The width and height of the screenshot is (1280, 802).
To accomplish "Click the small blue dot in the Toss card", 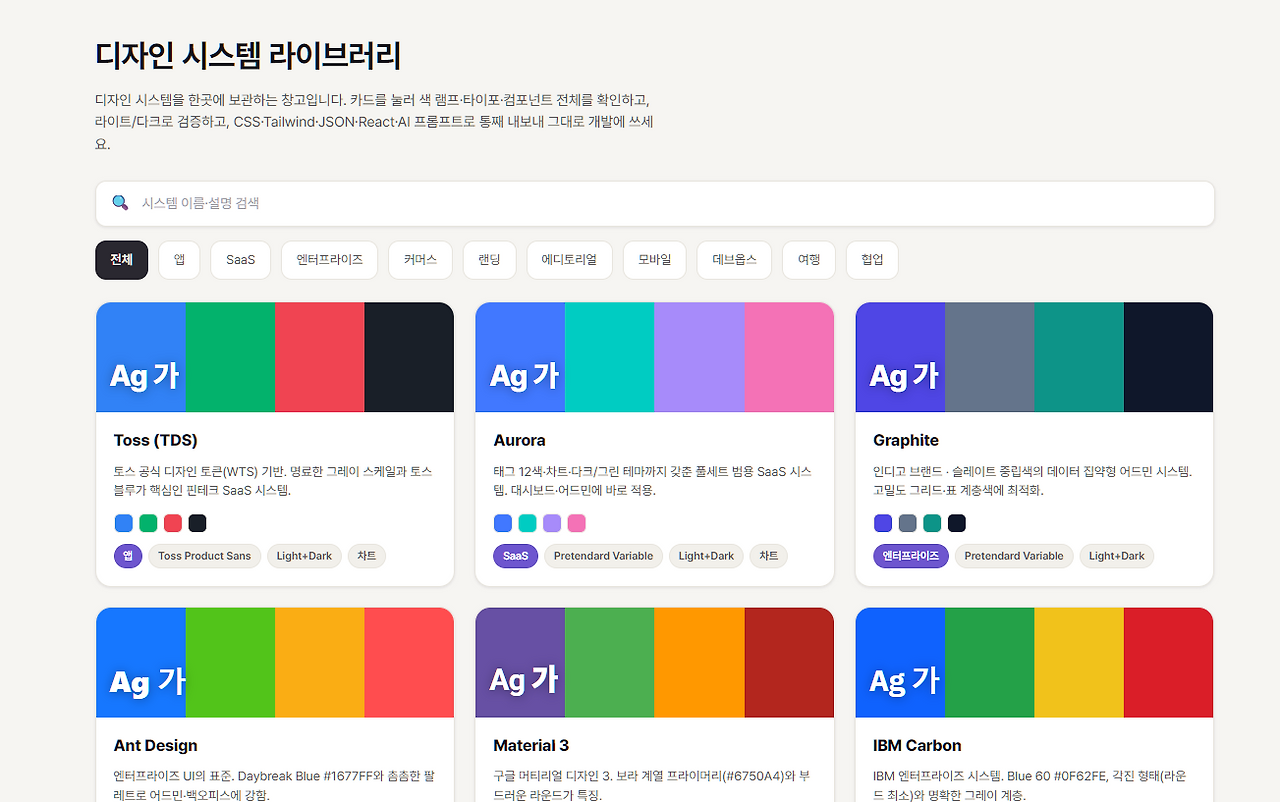I will (124, 523).
